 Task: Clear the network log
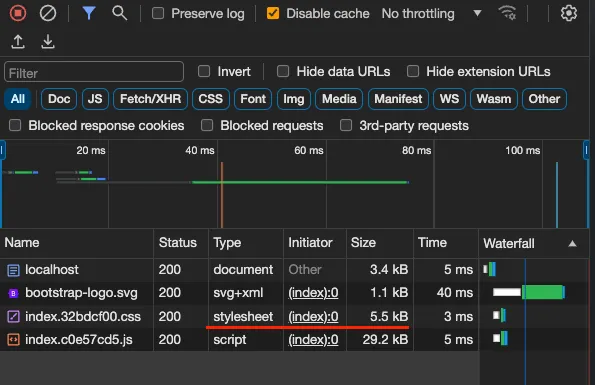48,13
